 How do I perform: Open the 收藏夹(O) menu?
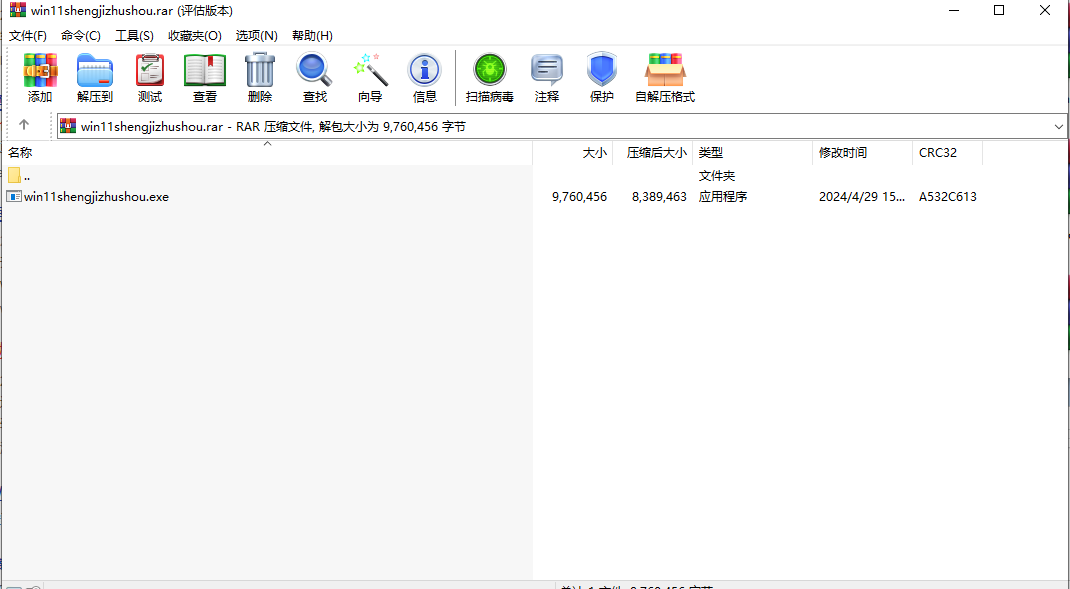click(194, 35)
